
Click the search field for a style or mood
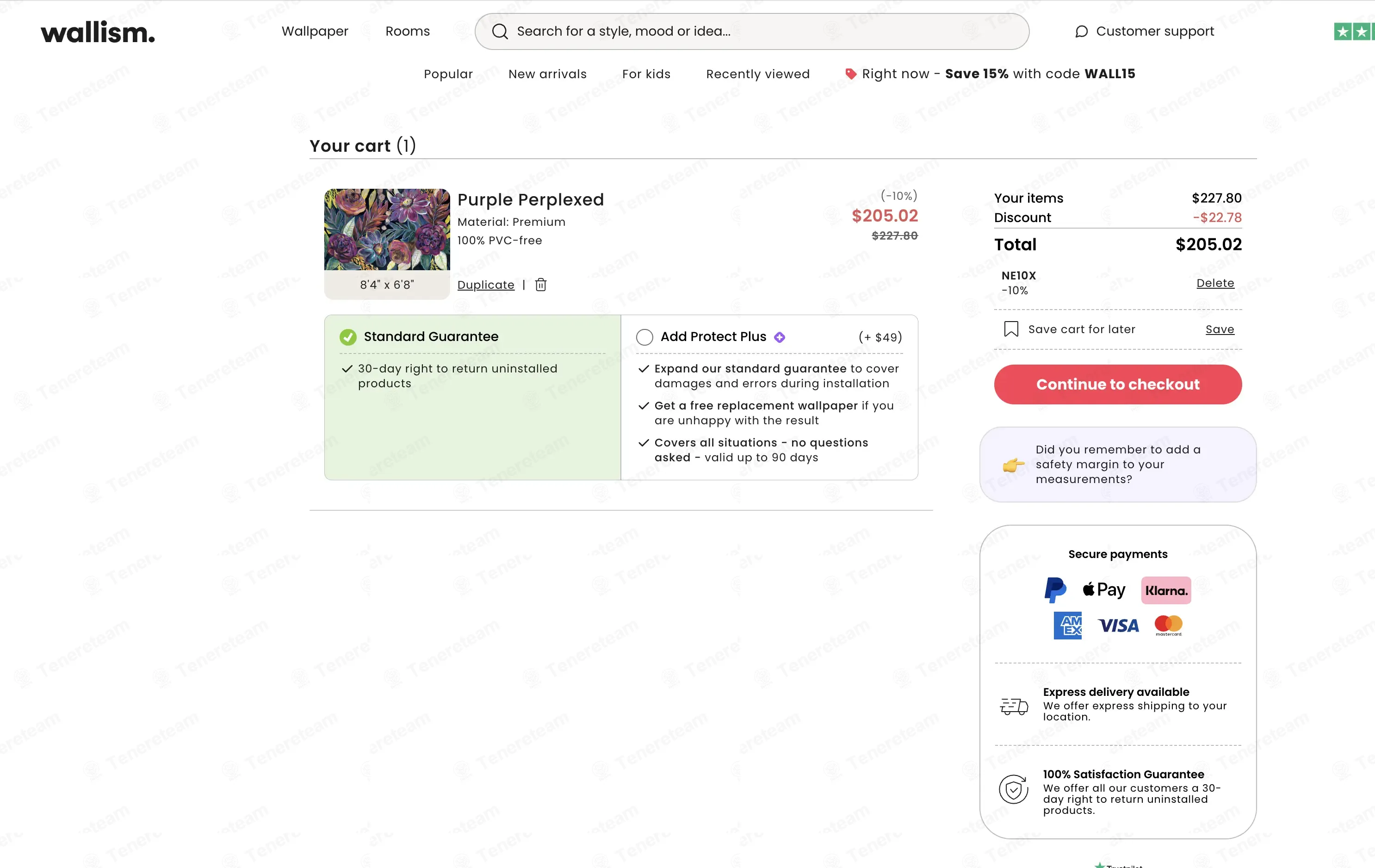751,31
